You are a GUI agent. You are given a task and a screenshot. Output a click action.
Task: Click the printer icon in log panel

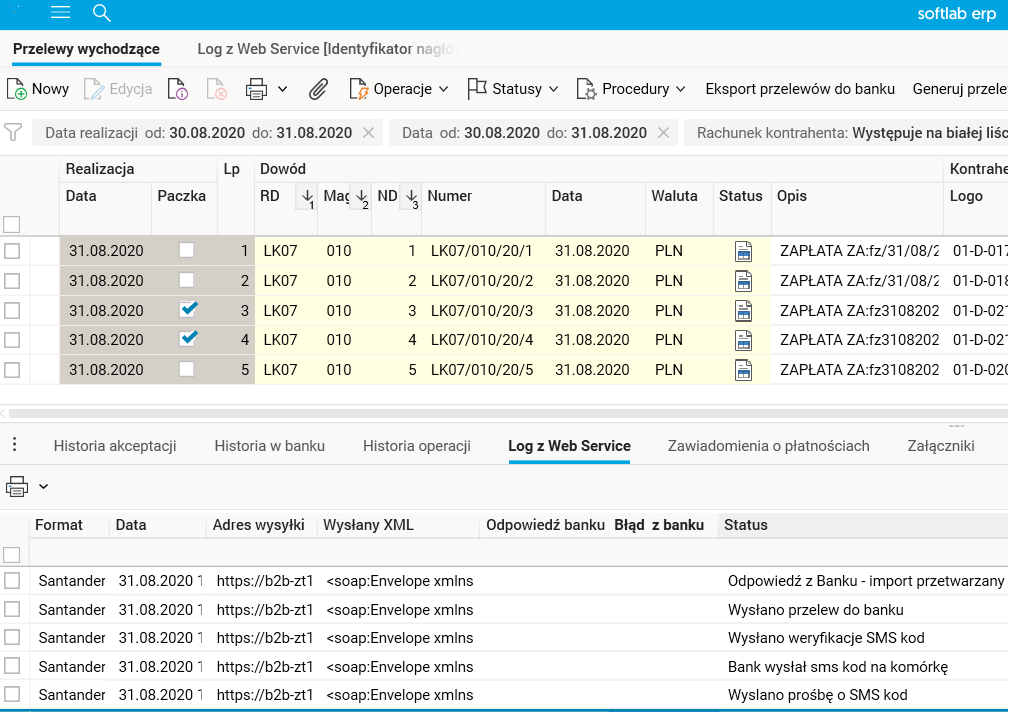(x=17, y=487)
